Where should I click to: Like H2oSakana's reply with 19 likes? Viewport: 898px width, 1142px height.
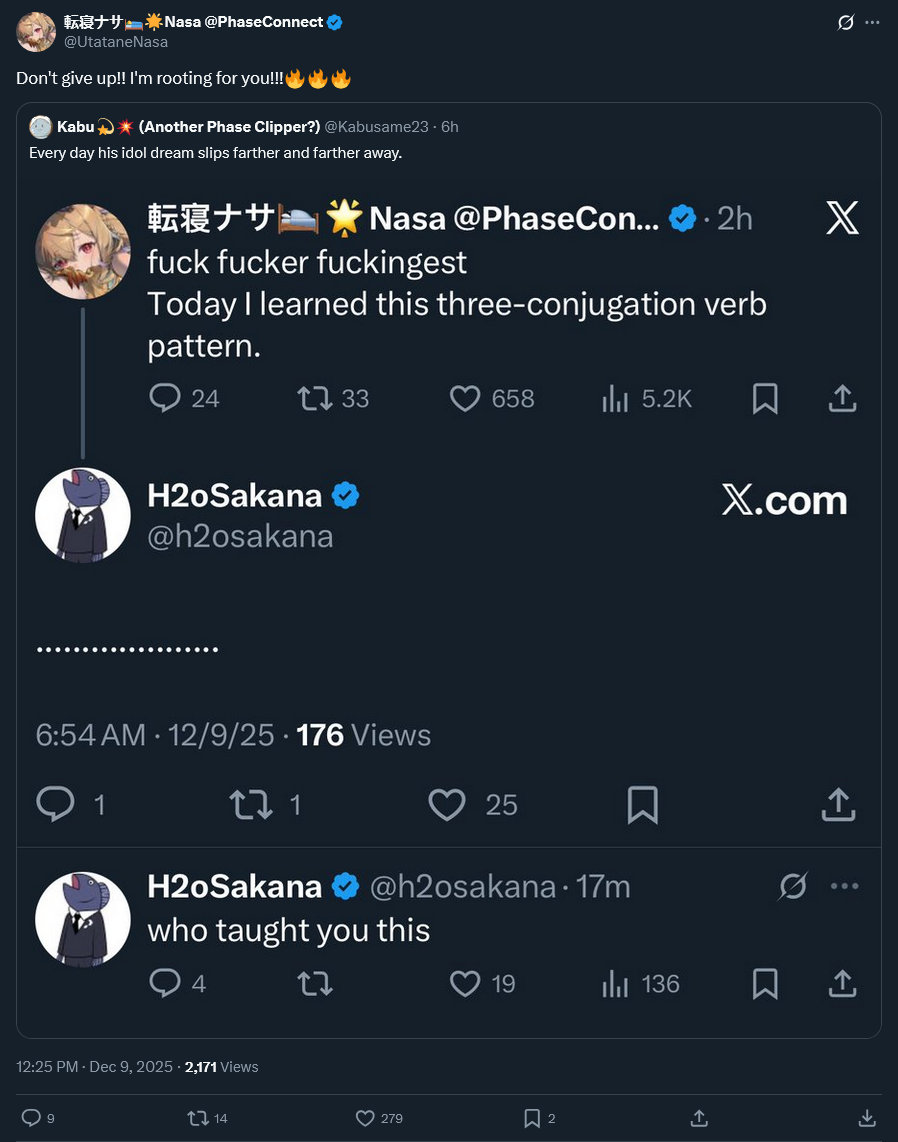[x=465, y=984]
